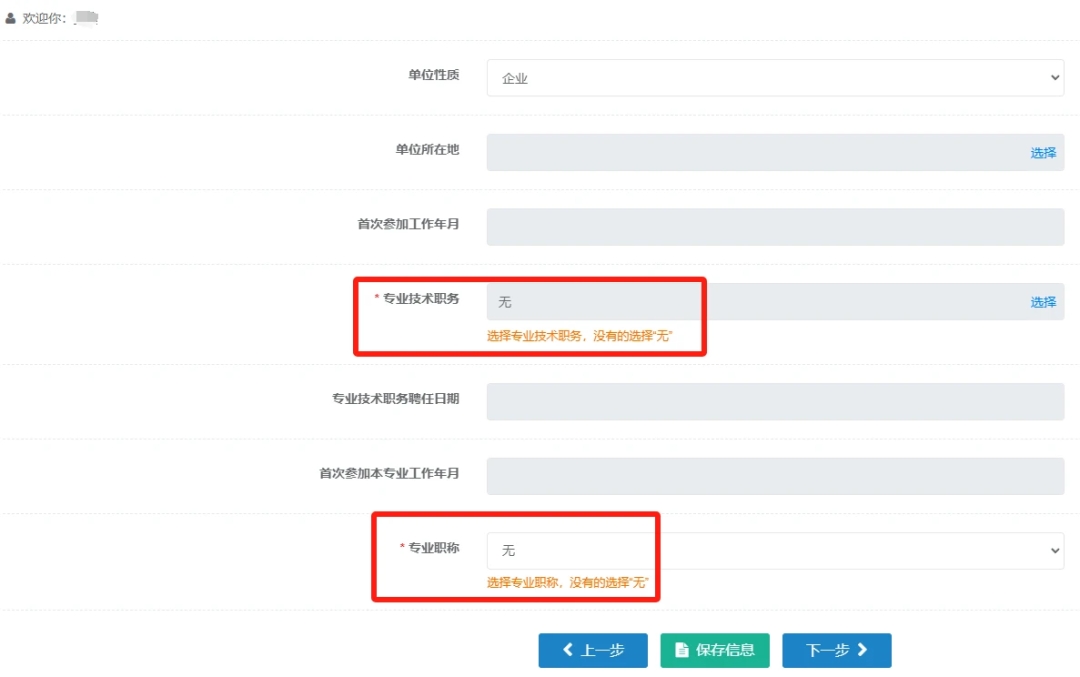Click the 选择 link for 单位所在地
Screen dimensions: 1080x677
coord(1043,153)
